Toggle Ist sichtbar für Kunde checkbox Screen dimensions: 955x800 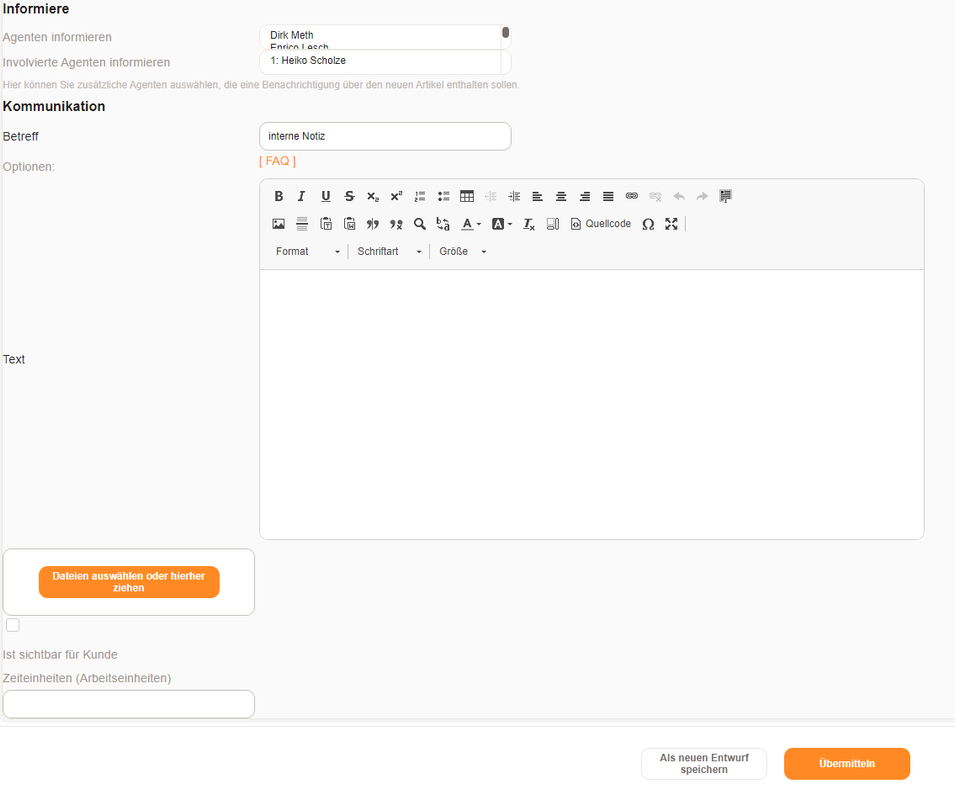[12, 625]
